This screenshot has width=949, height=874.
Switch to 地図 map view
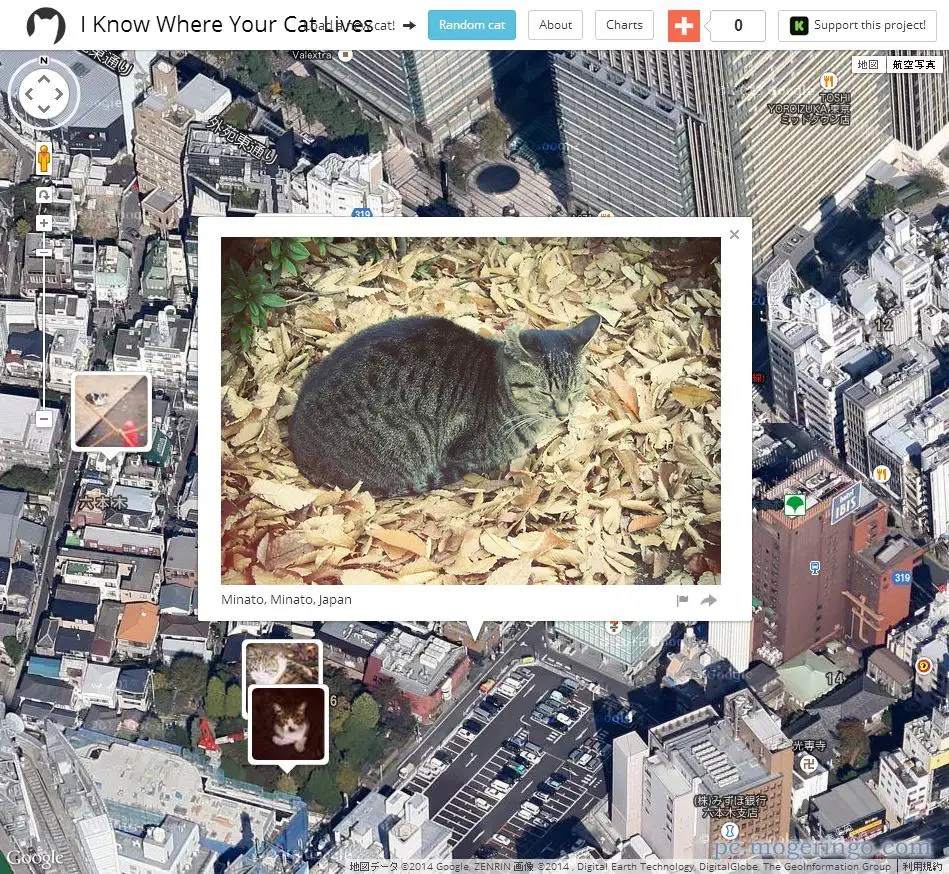click(866, 64)
